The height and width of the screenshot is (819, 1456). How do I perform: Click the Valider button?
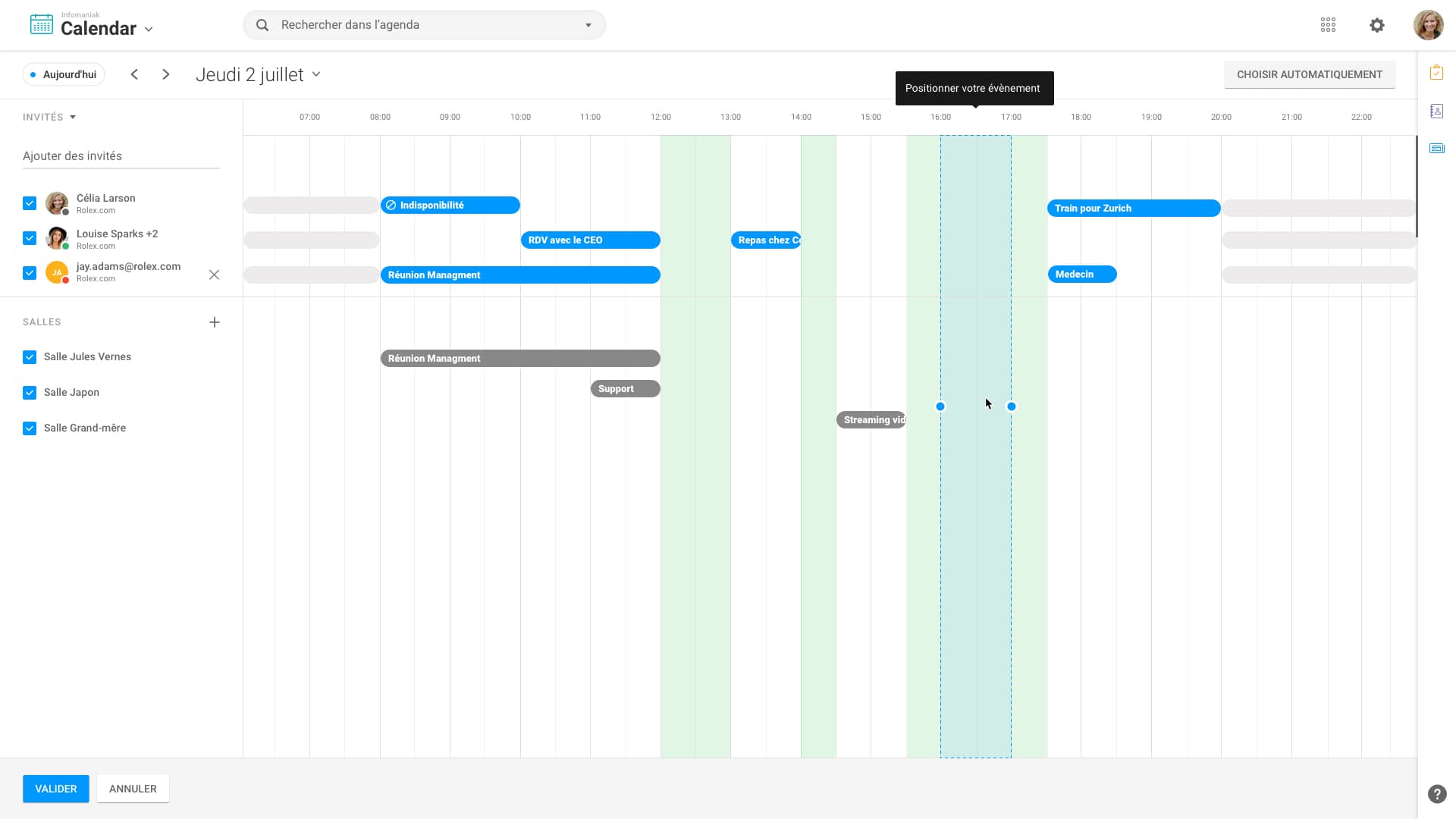click(55, 789)
